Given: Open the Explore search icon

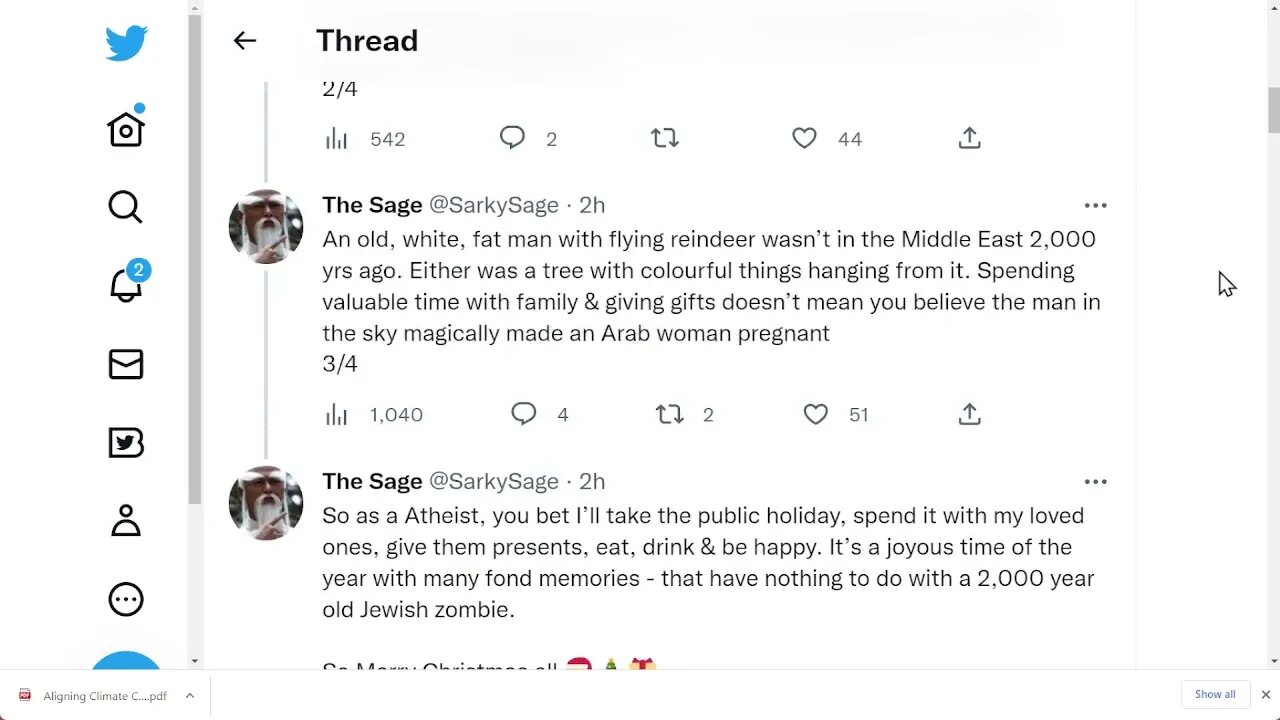Looking at the screenshot, I should 125,207.
